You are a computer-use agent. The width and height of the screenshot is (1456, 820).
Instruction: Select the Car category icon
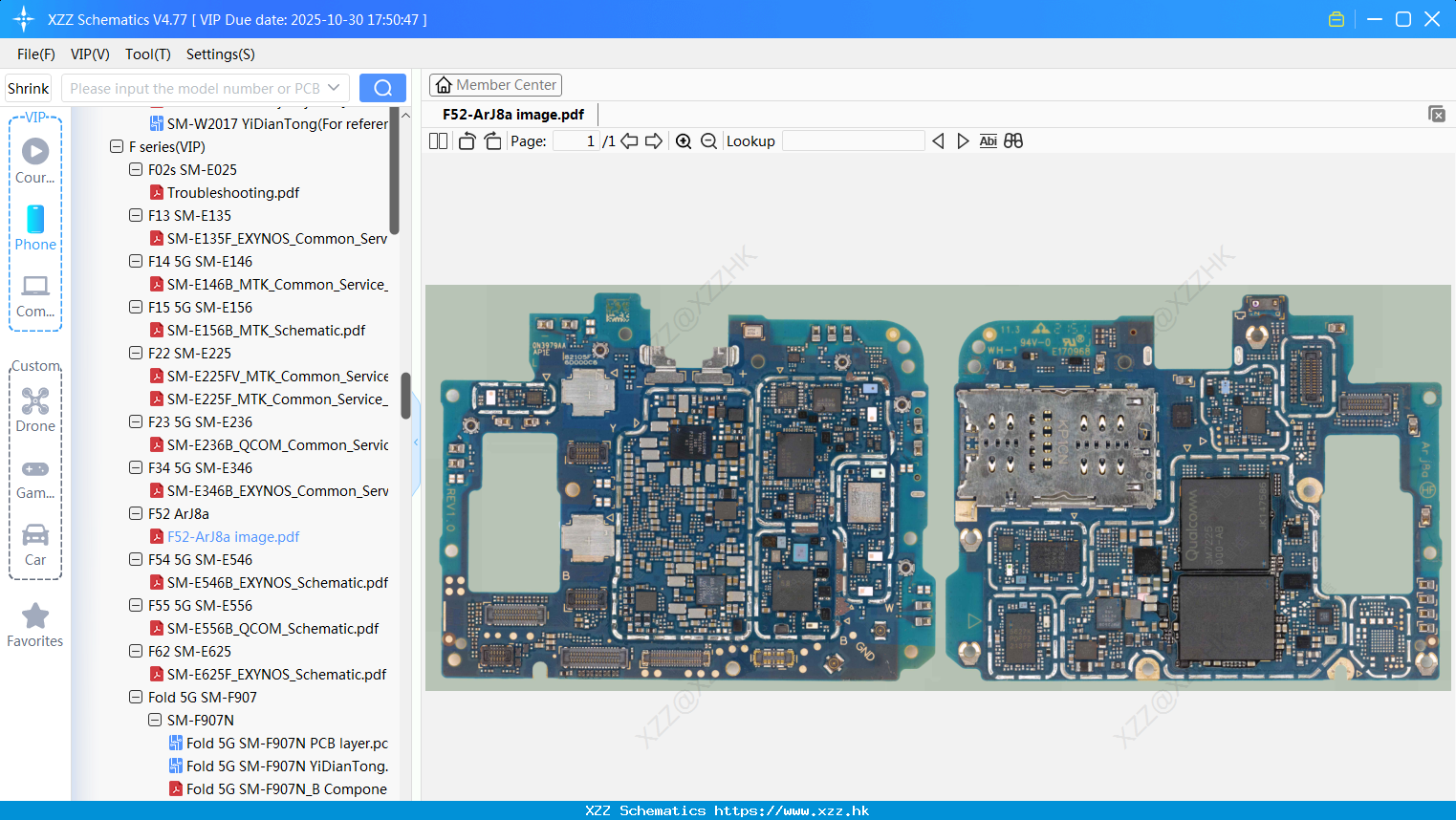point(35,545)
